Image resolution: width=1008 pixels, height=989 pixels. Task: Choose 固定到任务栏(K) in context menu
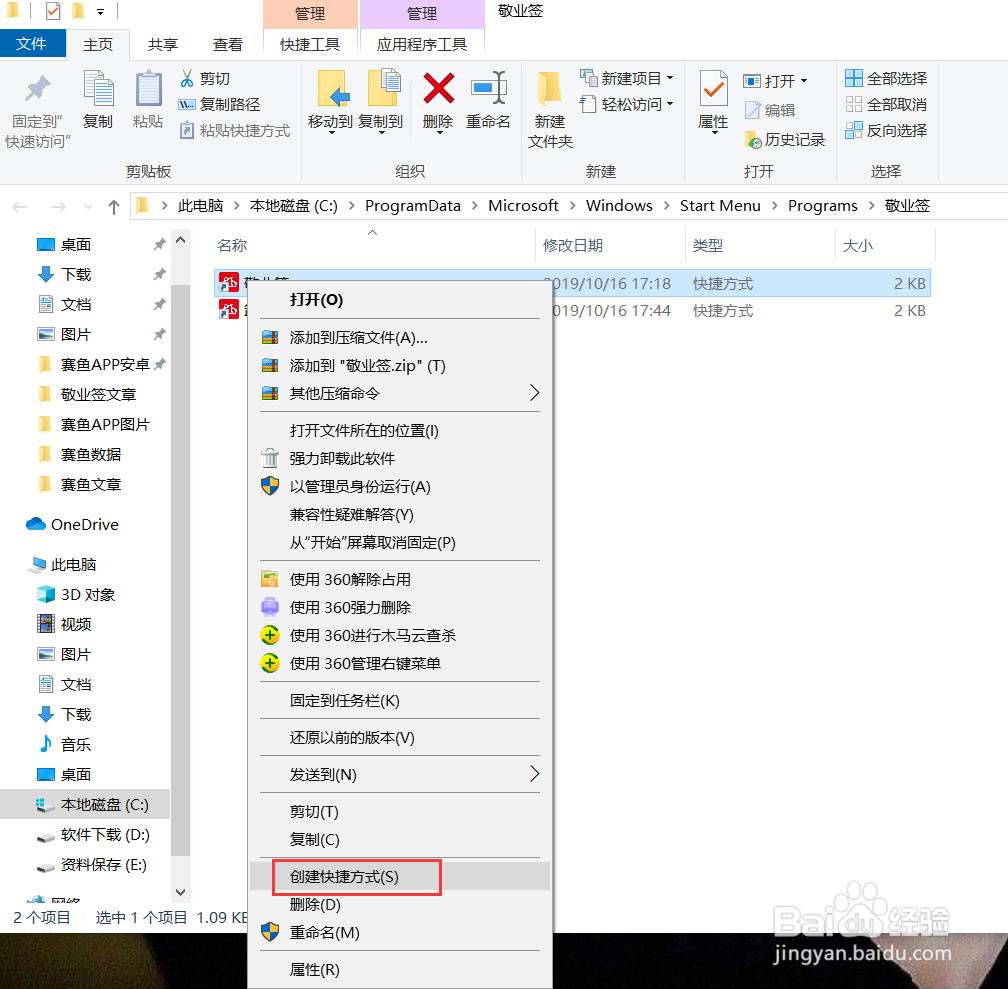(400, 700)
